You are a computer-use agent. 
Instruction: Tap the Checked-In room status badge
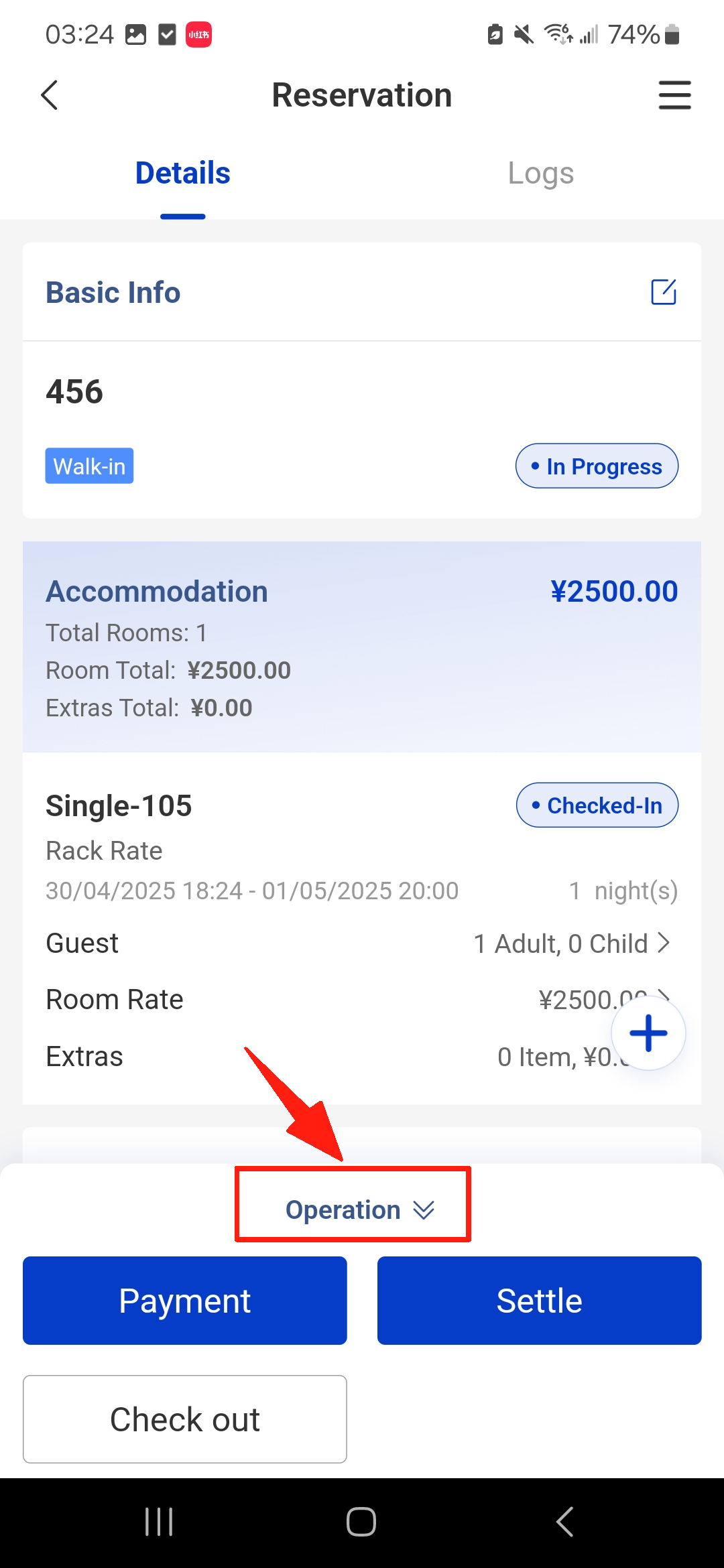click(597, 805)
